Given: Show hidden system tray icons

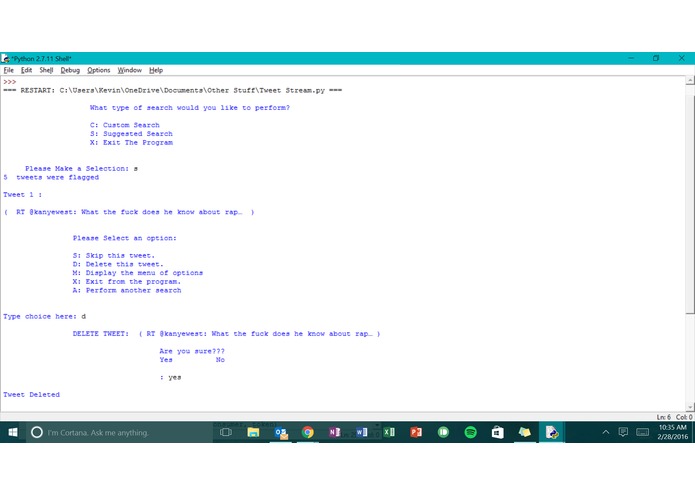Looking at the screenshot, I should click(606, 432).
